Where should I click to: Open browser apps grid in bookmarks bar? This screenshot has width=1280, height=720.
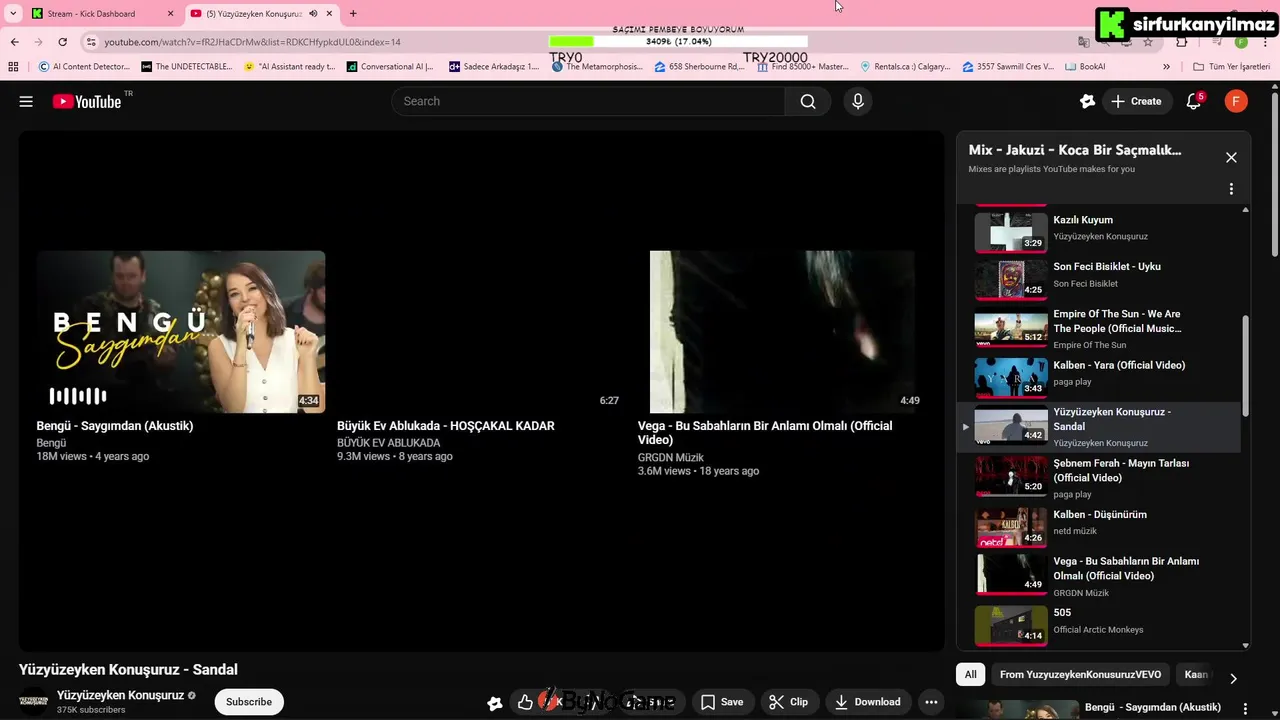13,66
